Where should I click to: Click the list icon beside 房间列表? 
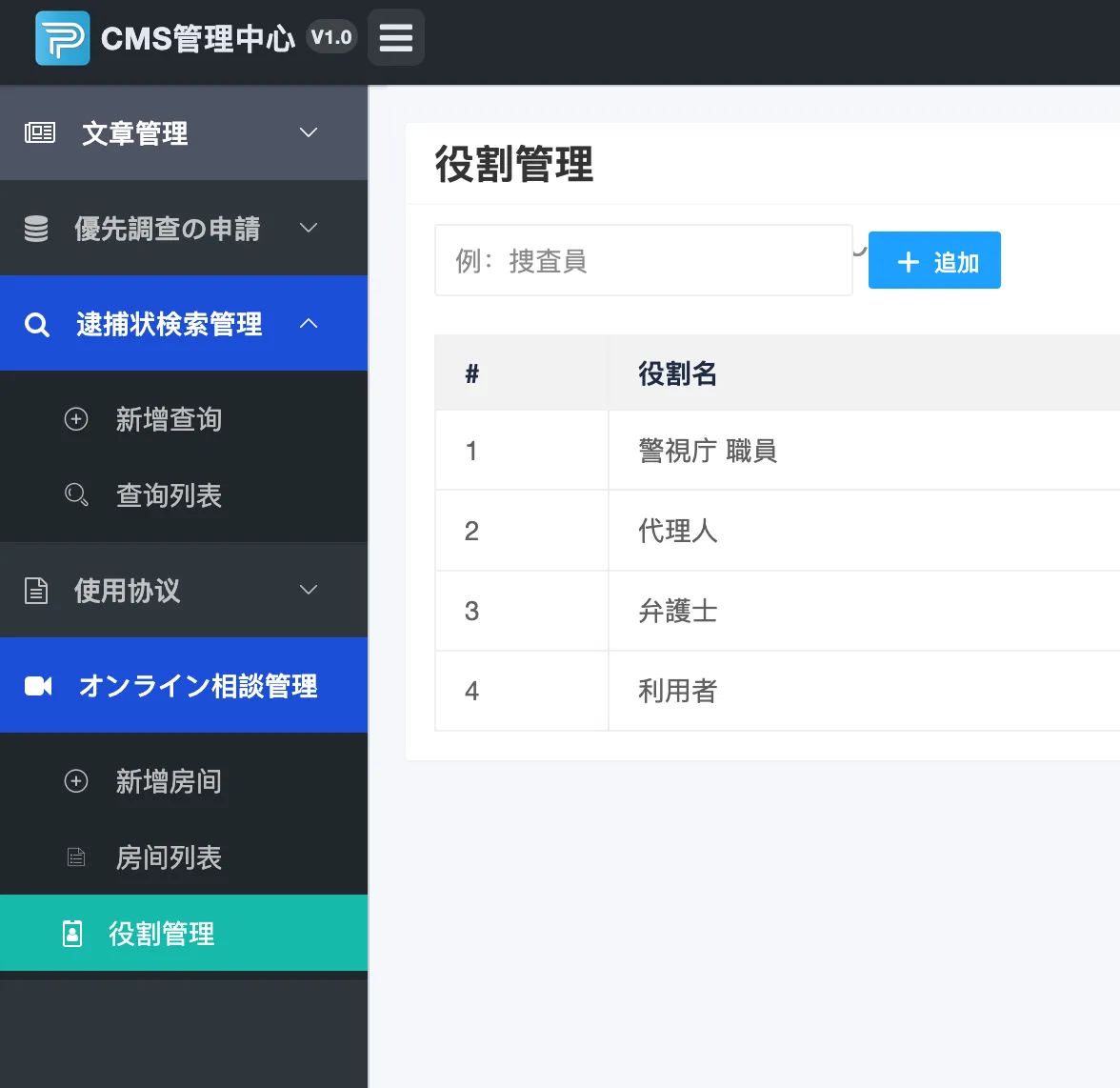tap(76, 856)
